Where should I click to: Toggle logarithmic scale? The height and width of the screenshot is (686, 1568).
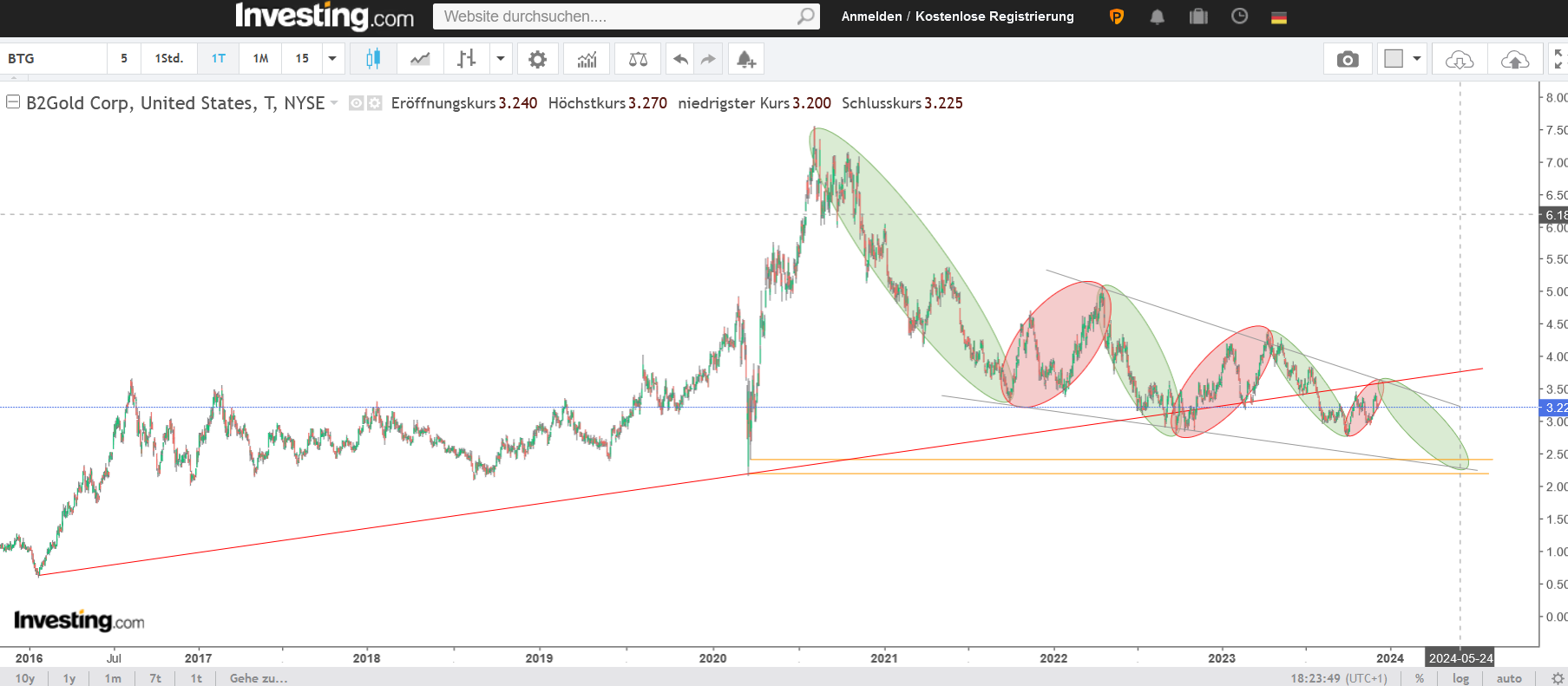(1461, 678)
